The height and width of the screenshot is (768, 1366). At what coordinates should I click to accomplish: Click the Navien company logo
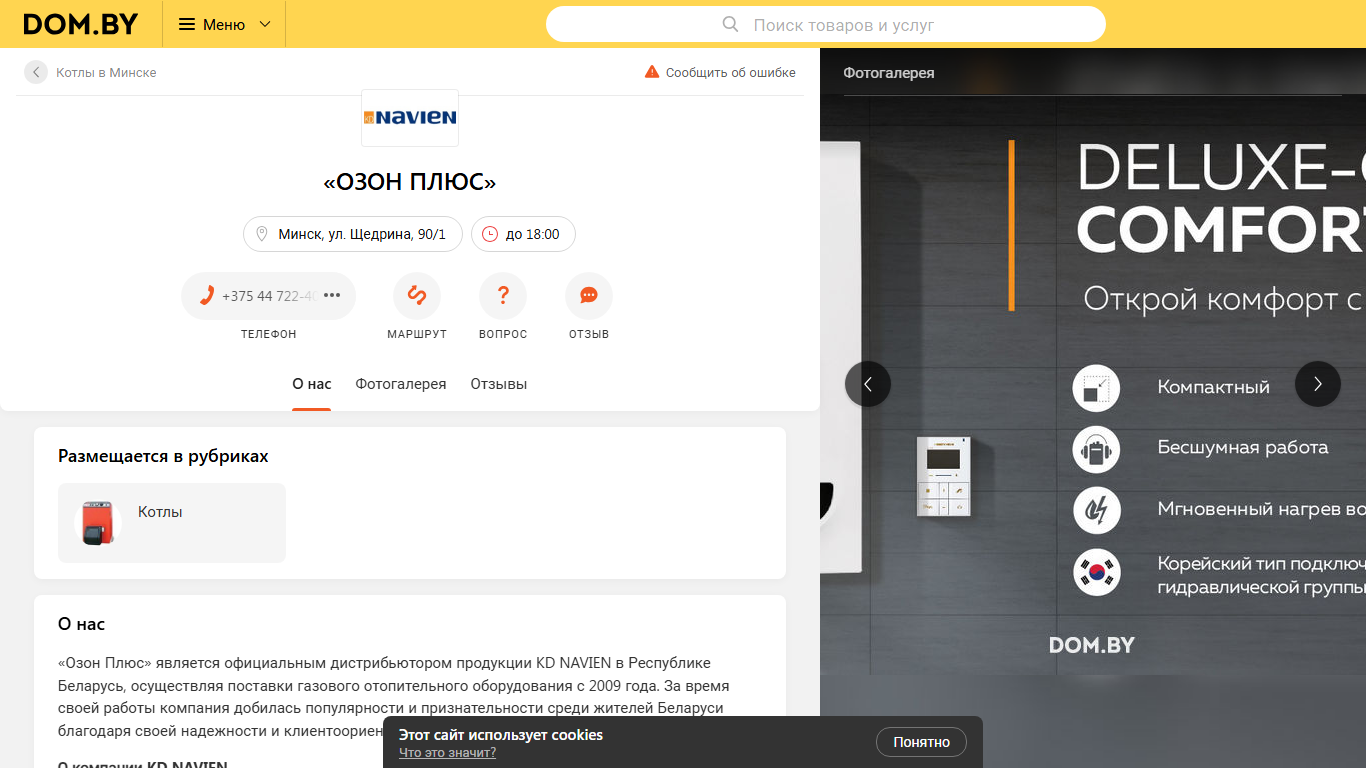click(x=410, y=118)
